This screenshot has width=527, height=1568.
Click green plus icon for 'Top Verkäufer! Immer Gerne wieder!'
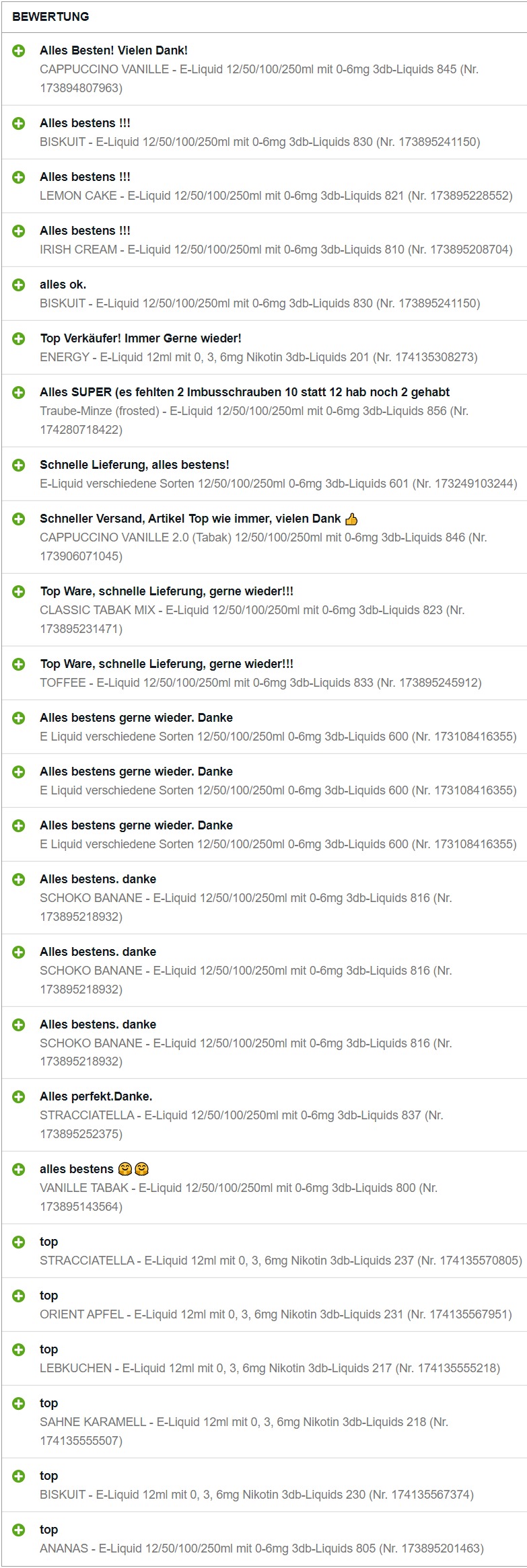[19, 339]
